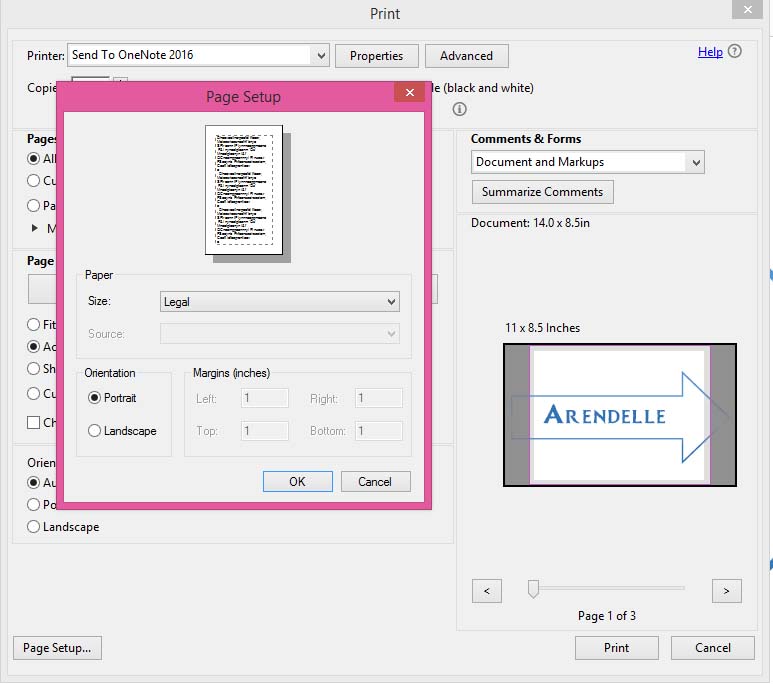Click Summarize Comments button
This screenshot has width=773, height=684.
click(542, 192)
